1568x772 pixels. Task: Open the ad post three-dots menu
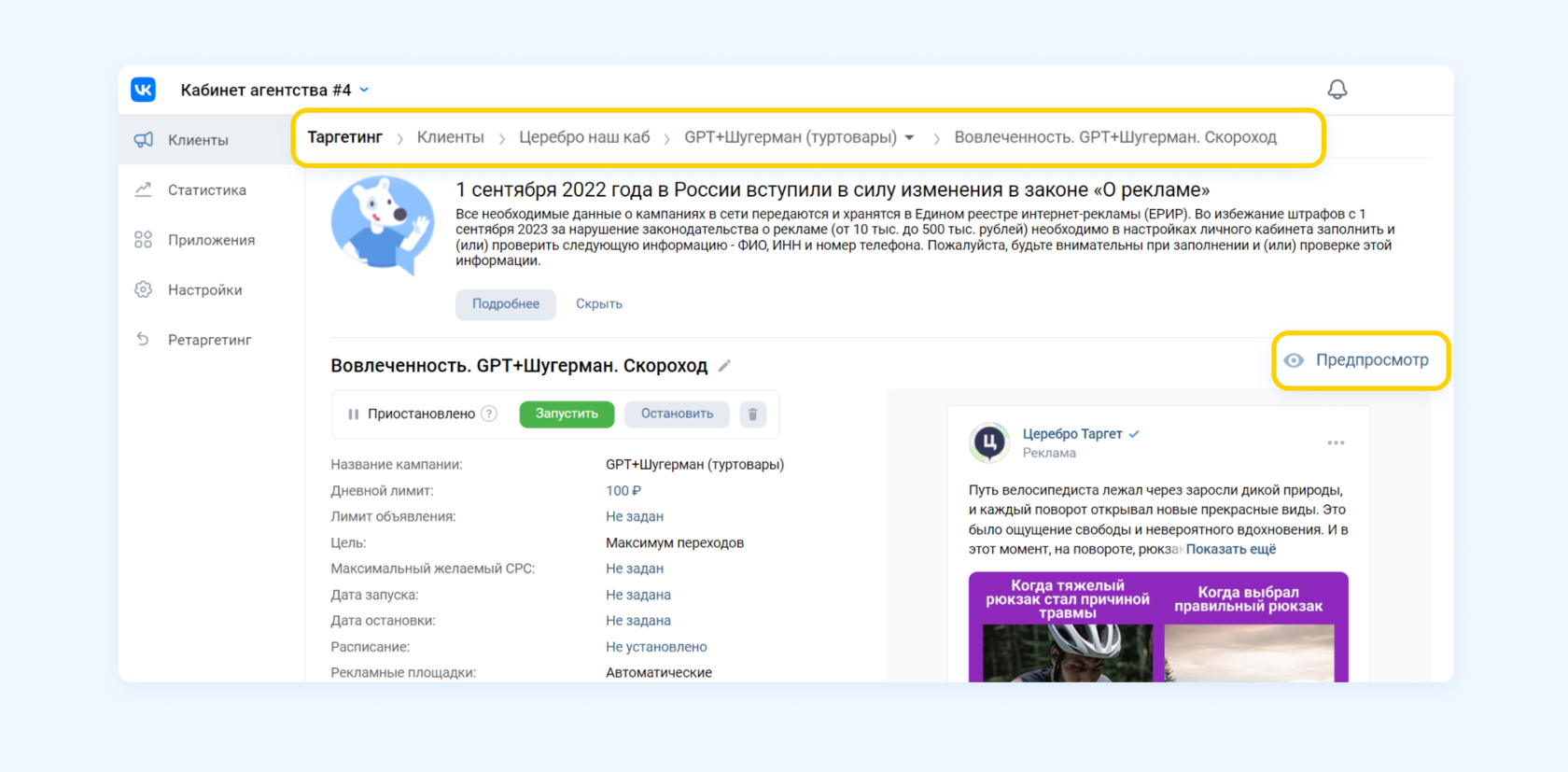pos(1337,443)
